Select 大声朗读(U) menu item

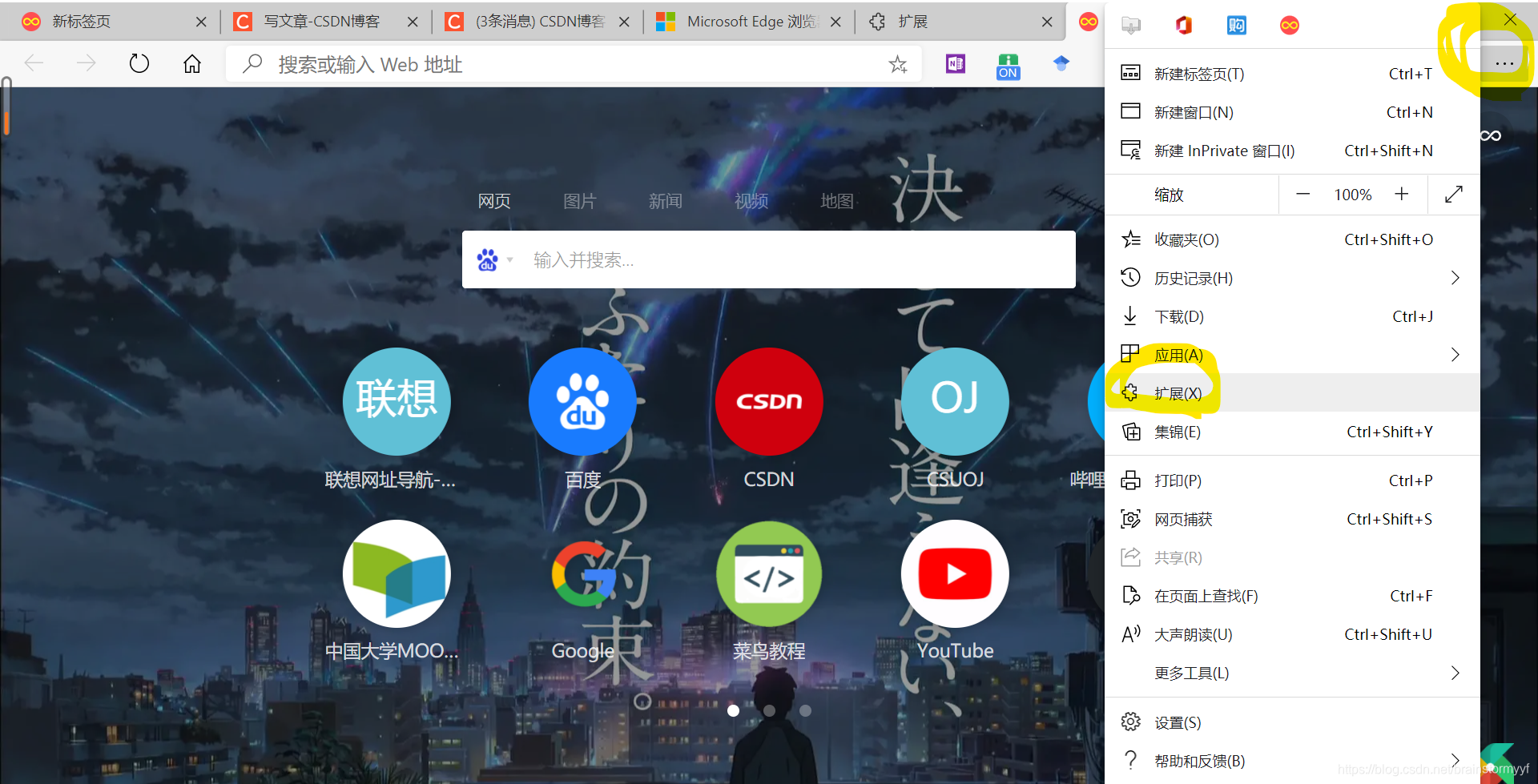click(x=1292, y=634)
